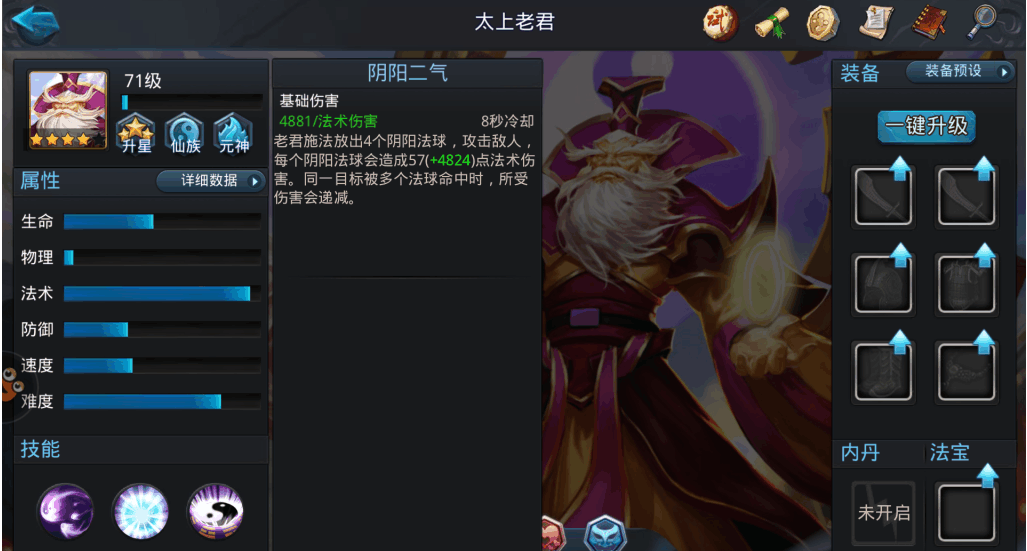Click the 一键升级 one-click upgrade button
This screenshot has height=551, width=1027.
click(x=926, y=126)
